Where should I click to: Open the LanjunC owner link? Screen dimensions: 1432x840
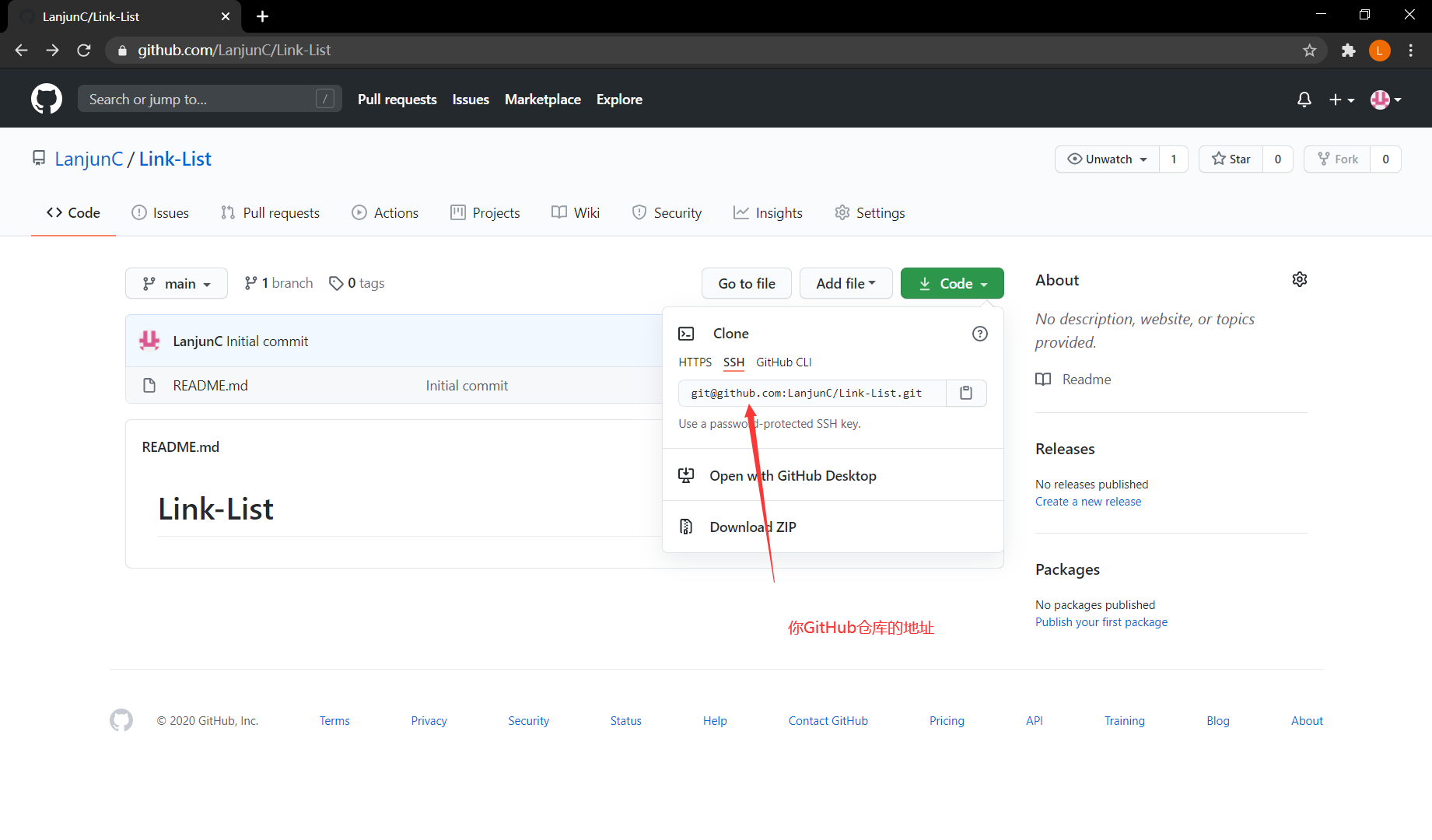[89, 159]
